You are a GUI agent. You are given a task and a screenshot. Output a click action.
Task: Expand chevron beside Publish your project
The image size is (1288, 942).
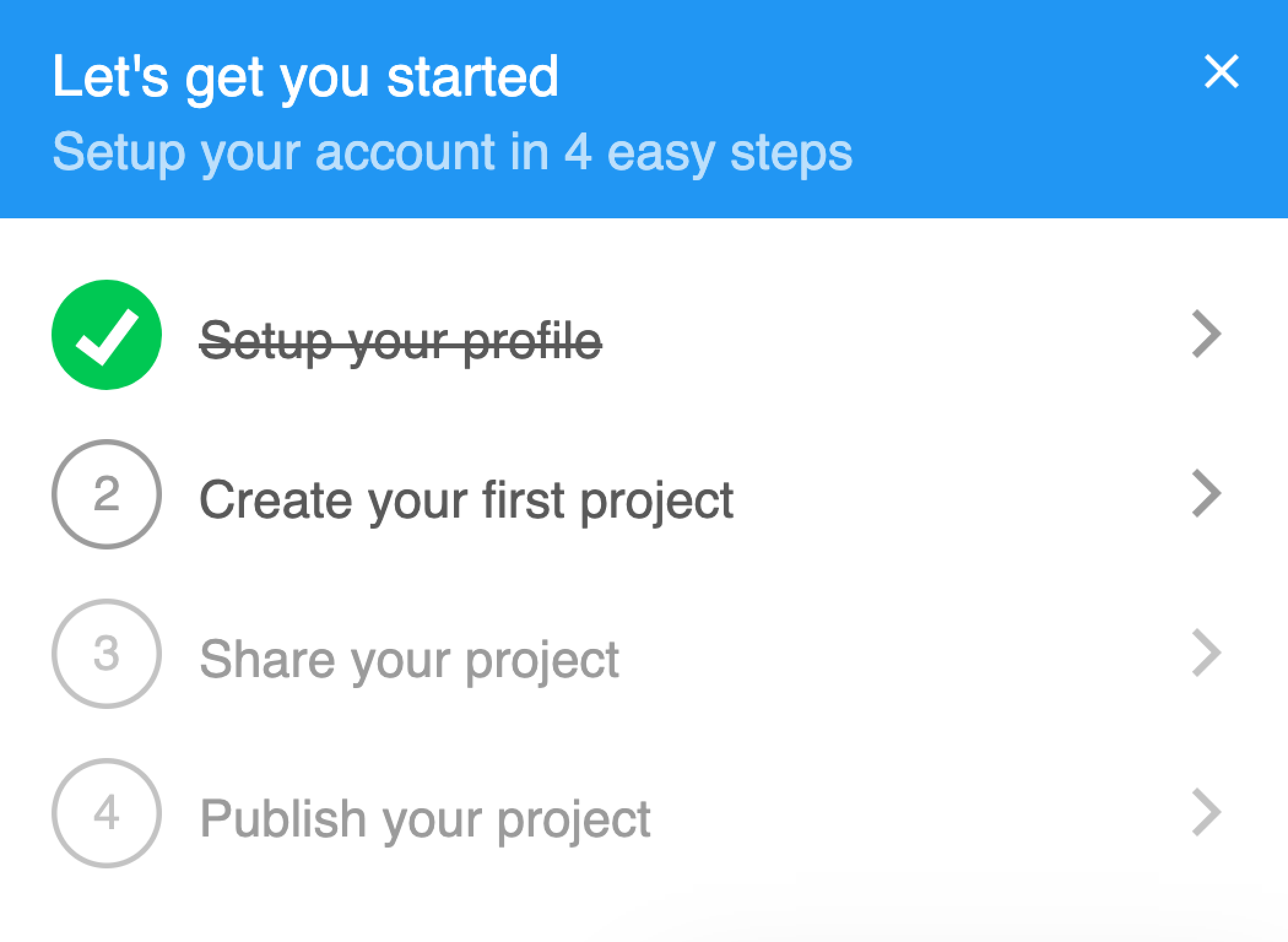coord(1206,813)
